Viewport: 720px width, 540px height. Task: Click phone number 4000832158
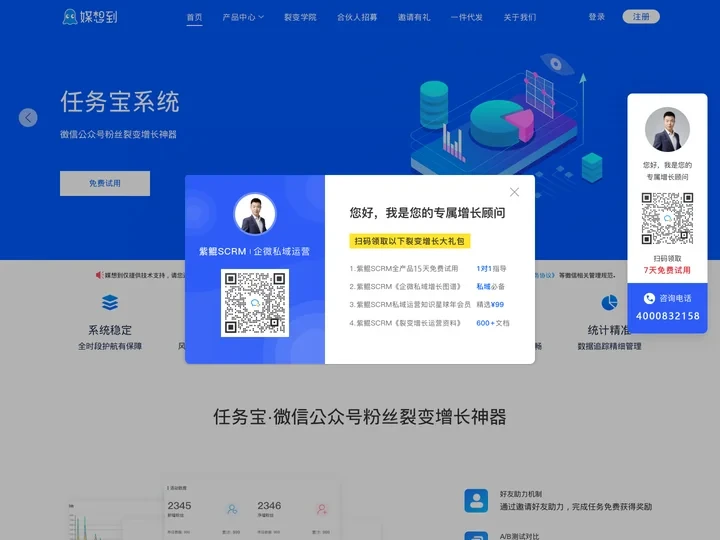click(x=668, y=316)
